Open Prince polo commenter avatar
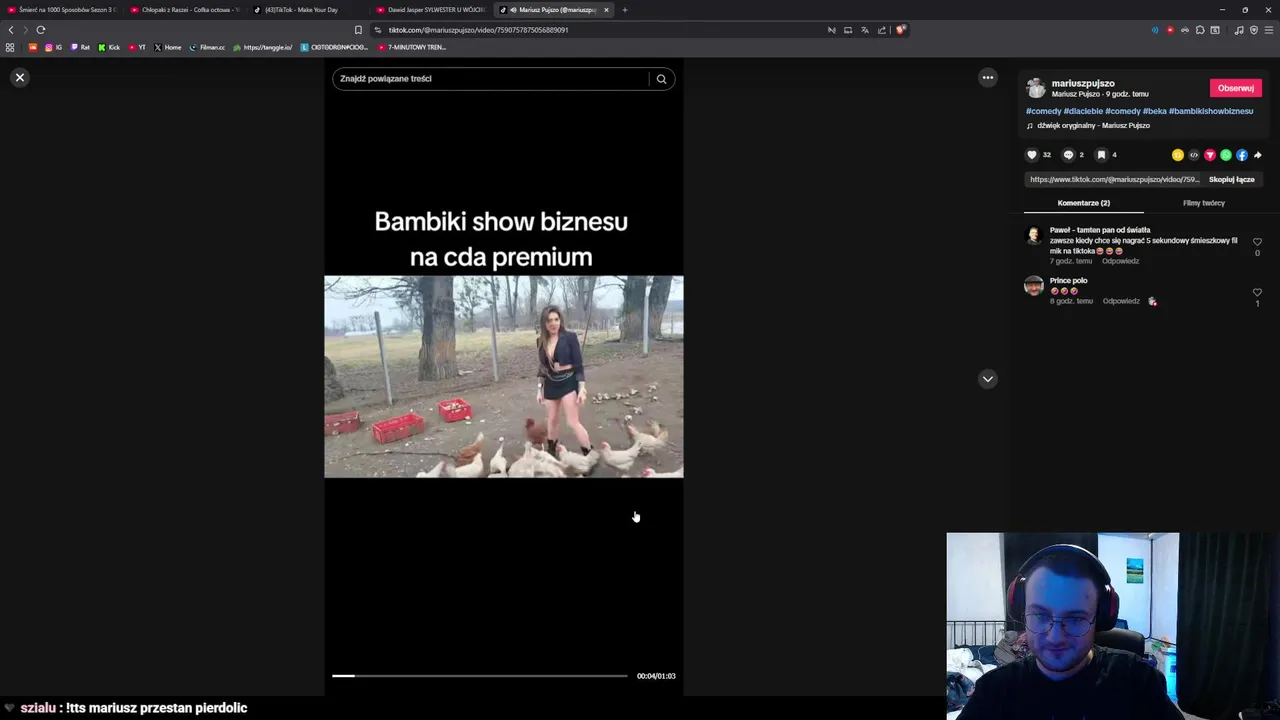Image resolution: width=1280 pixels, height=720 pixels. click(1034, 286)
